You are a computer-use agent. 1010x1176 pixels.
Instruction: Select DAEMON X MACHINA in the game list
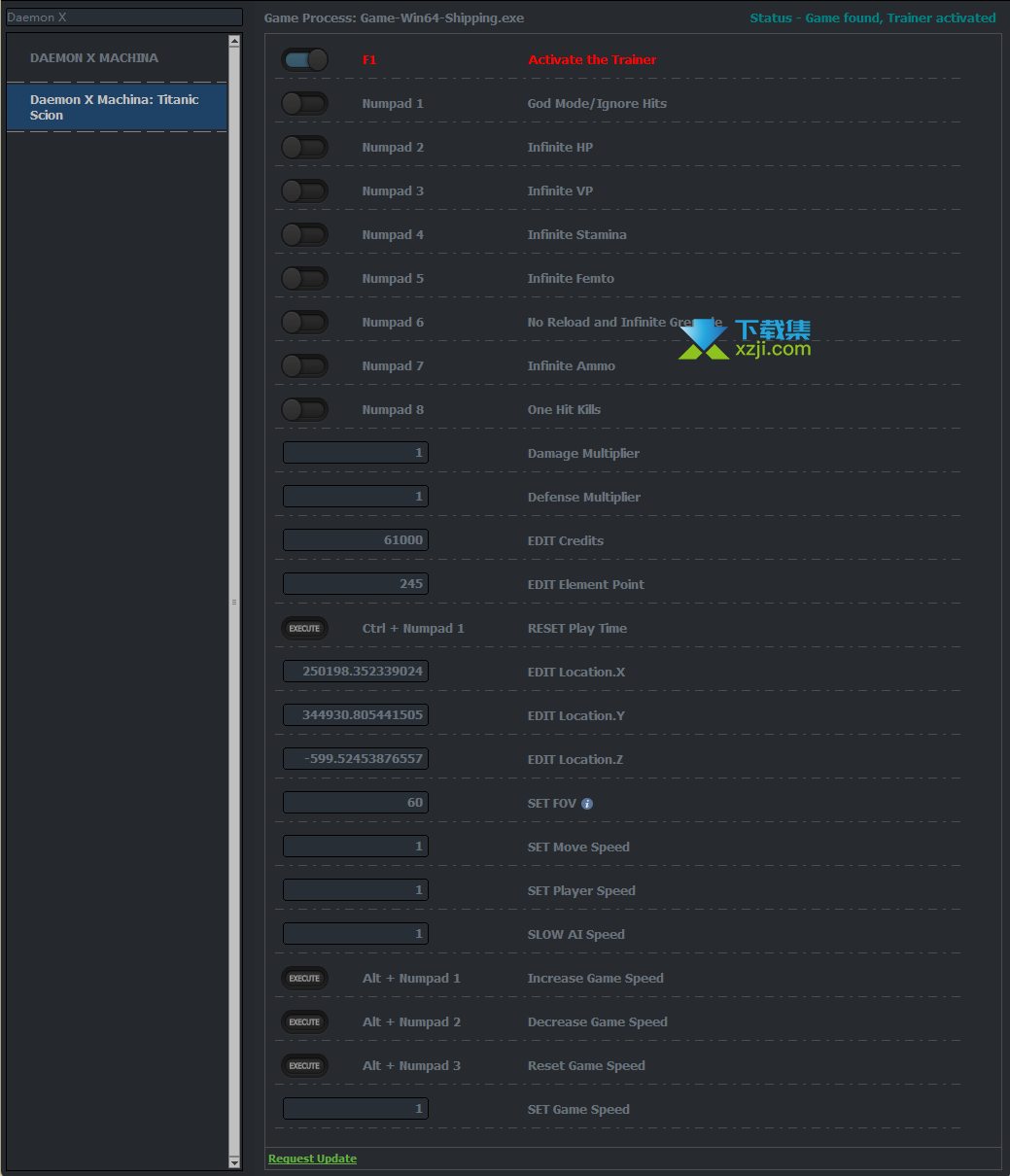point(117,58)
